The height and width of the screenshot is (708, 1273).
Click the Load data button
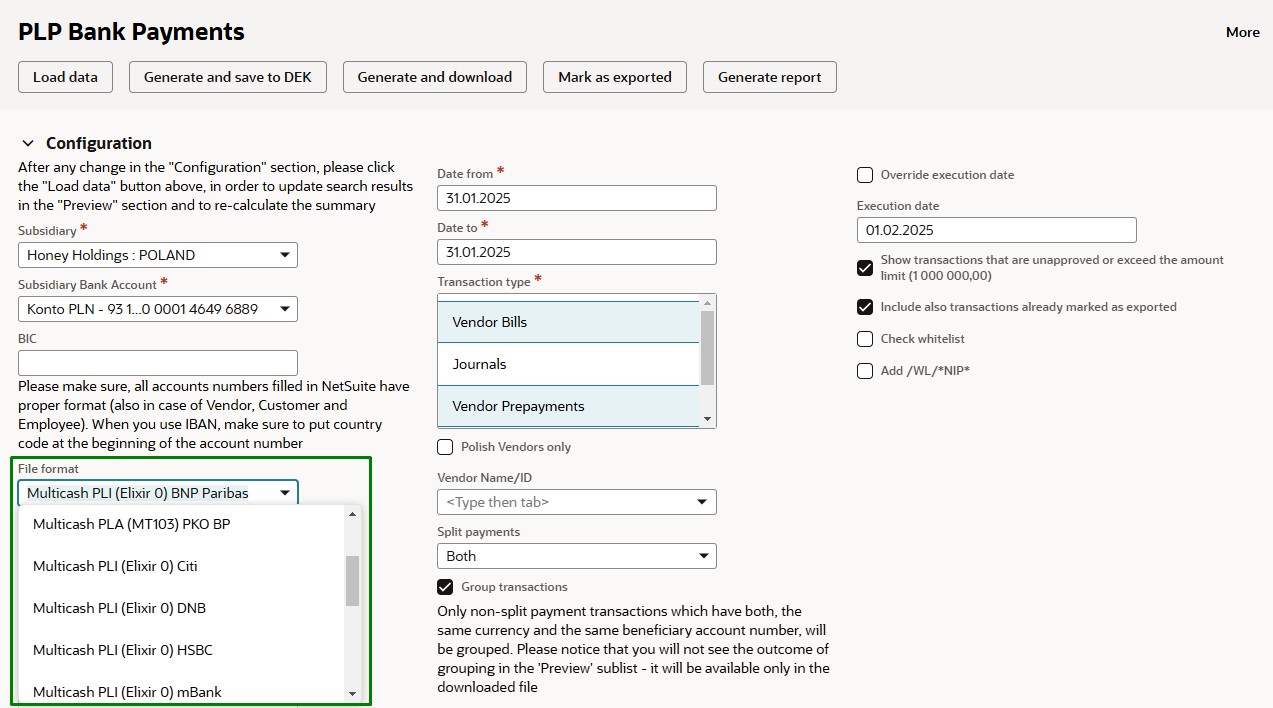click(65, 77)
